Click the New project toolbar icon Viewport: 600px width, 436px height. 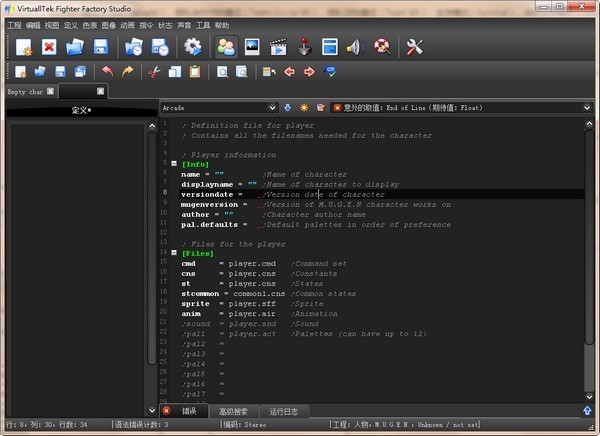click(23, 47)
